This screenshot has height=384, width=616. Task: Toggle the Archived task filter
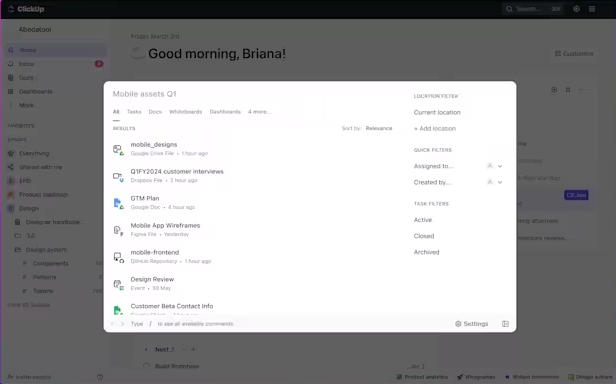tap(426, 252)
